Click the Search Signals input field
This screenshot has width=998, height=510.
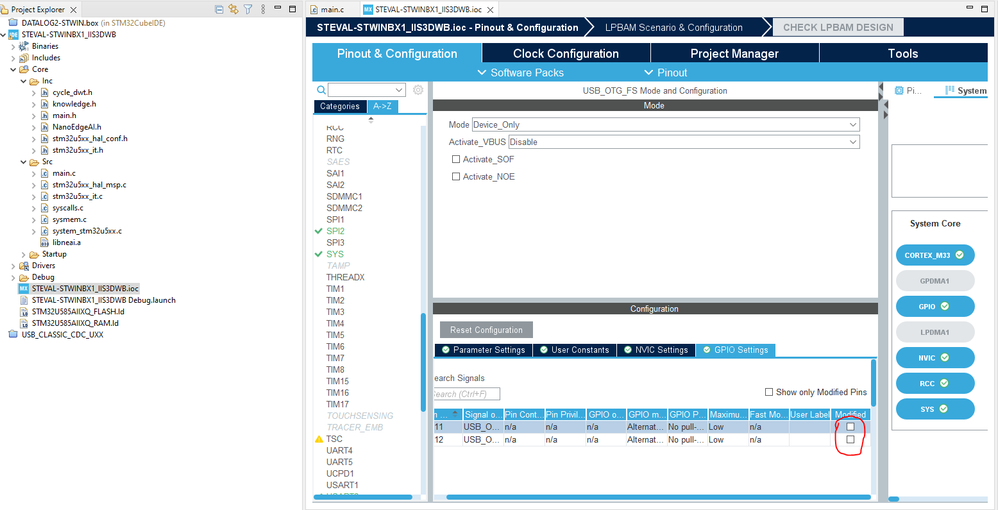pyautogui.click(x=466, y=394)
